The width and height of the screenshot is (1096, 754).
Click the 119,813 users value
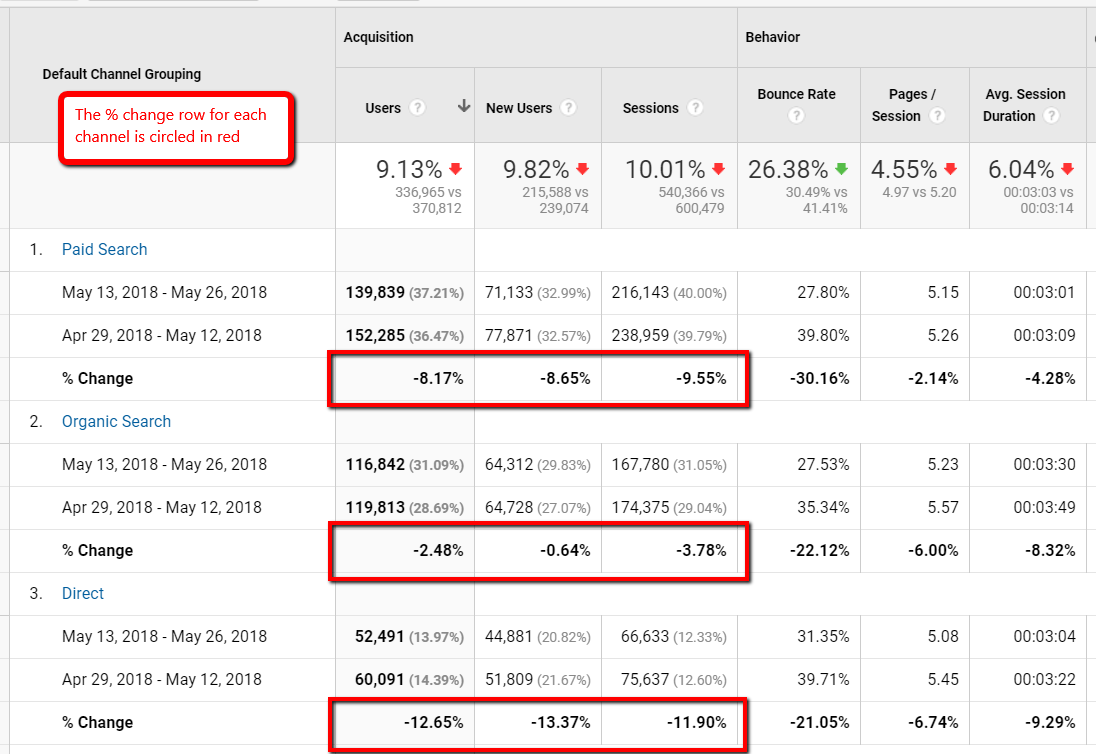375,507
